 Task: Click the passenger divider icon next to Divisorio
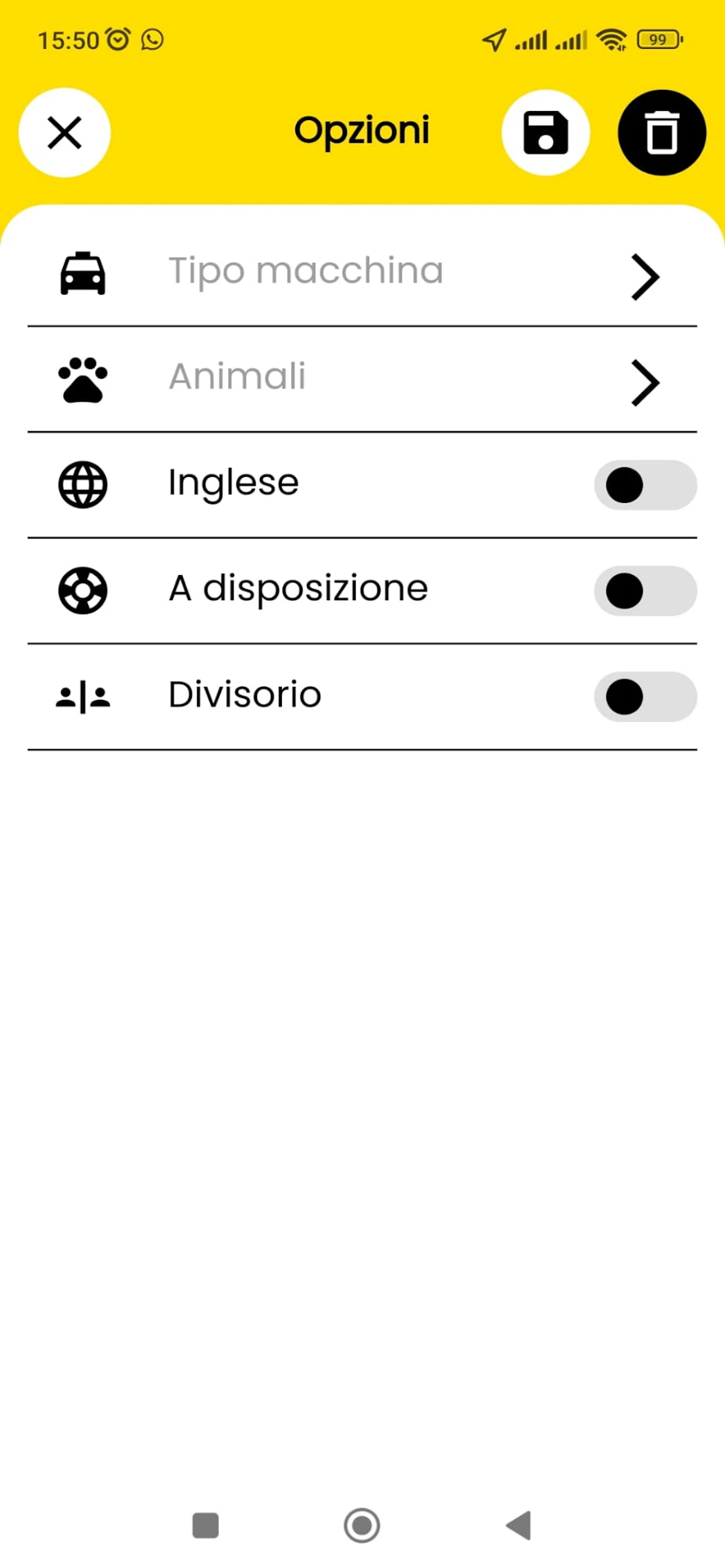pyautogui.click(x=83, y=696)
